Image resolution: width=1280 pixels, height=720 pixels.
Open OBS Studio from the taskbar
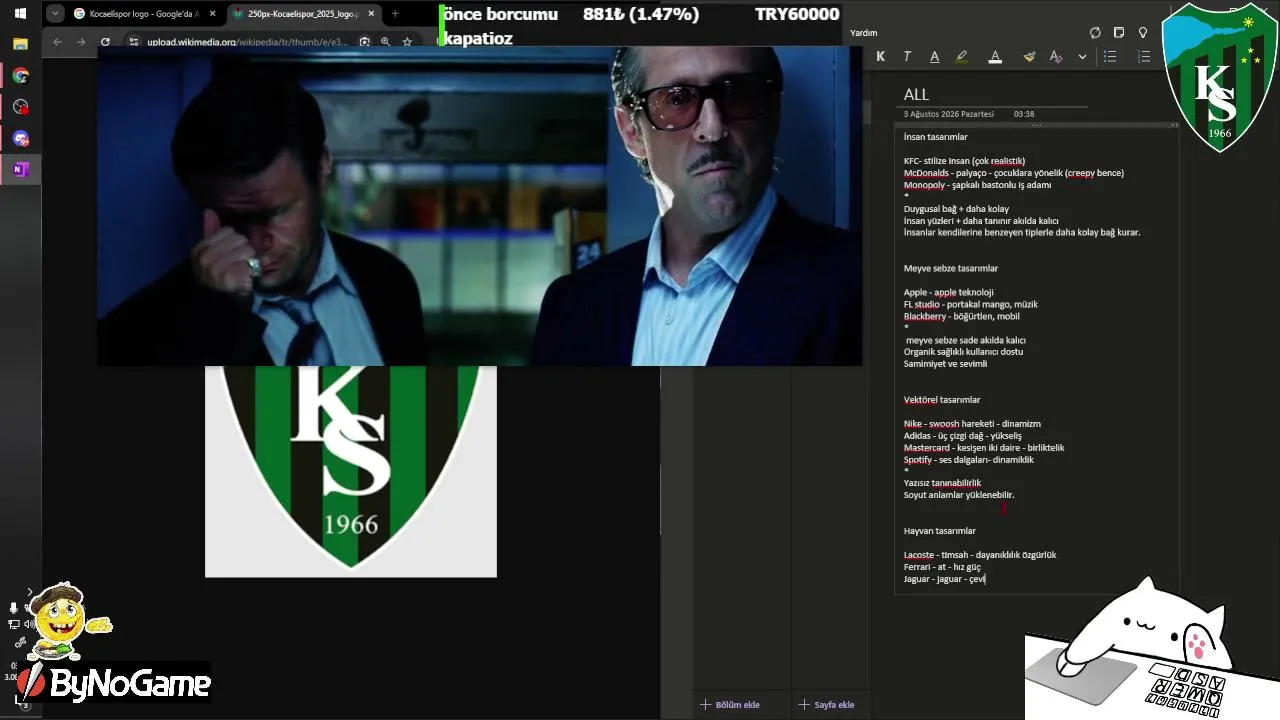20,107
